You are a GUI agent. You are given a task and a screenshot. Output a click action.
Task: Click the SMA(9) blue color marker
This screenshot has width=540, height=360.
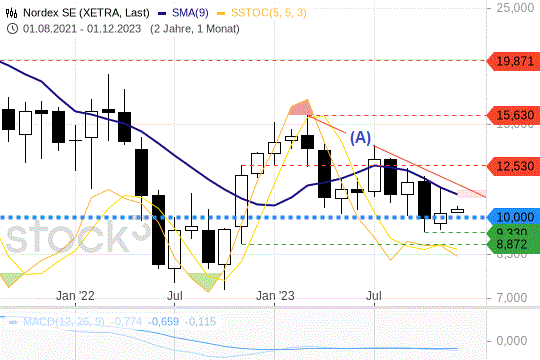coord(162,13)
